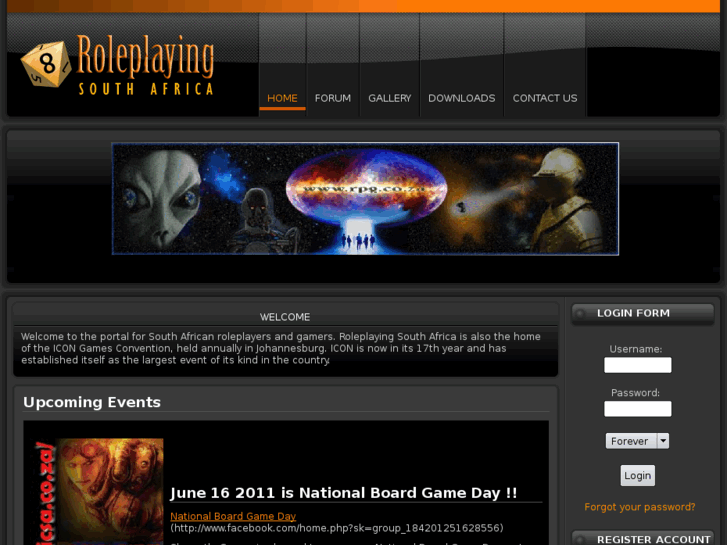Click the Roleplaying site title text
The image size is (727, 545).
(x=145, y=57)
